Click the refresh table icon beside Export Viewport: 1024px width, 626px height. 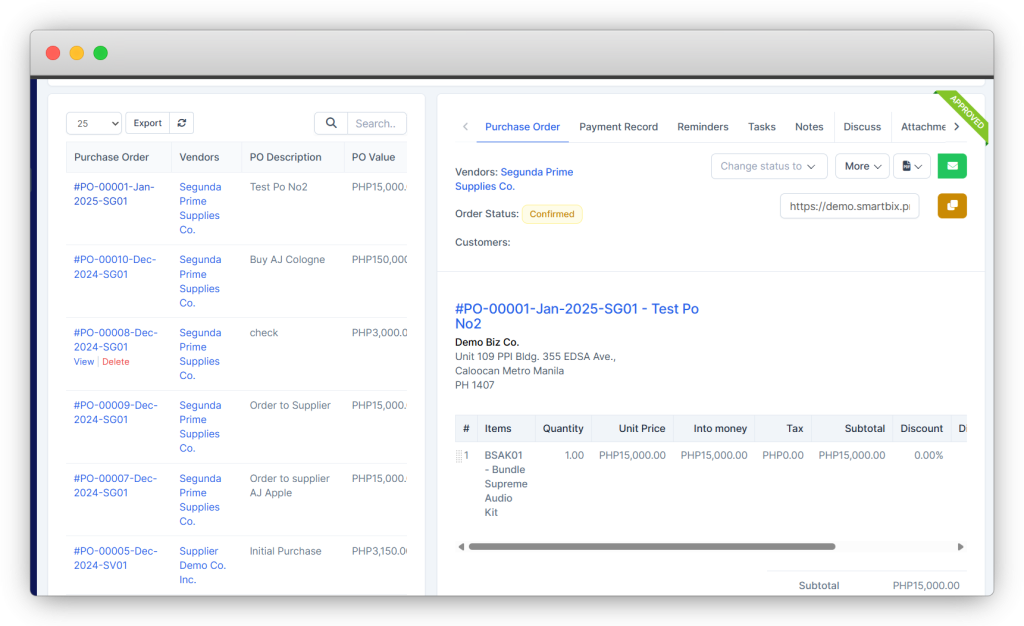point(181,123)
